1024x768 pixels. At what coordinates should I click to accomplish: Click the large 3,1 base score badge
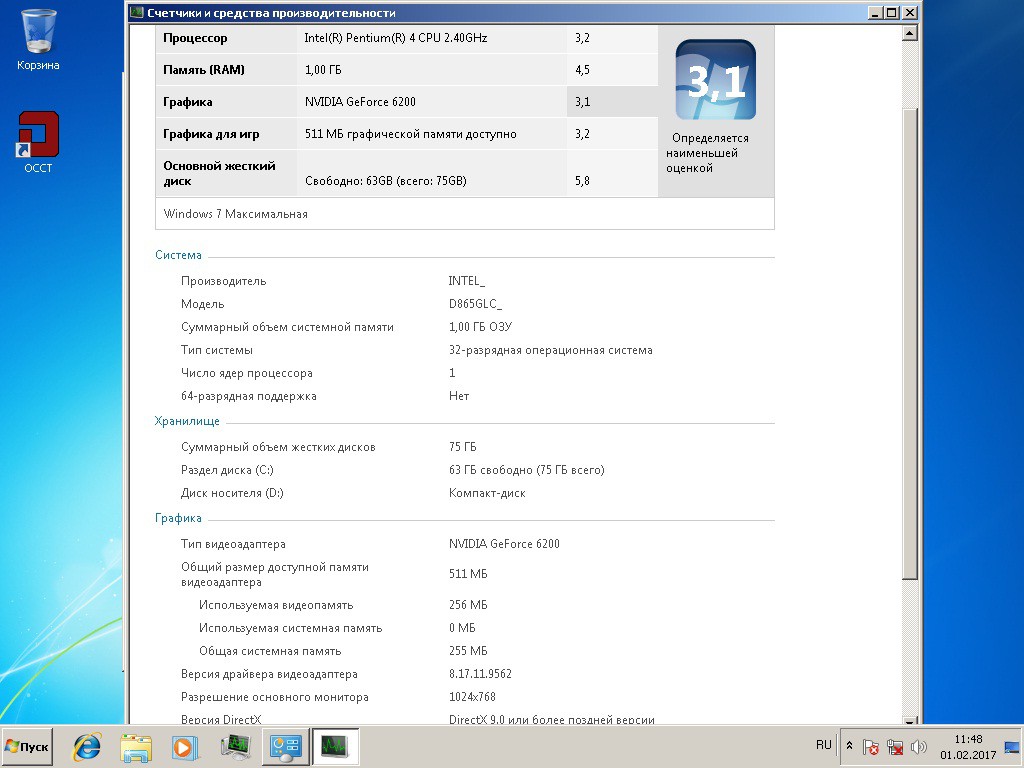[715, 80]
